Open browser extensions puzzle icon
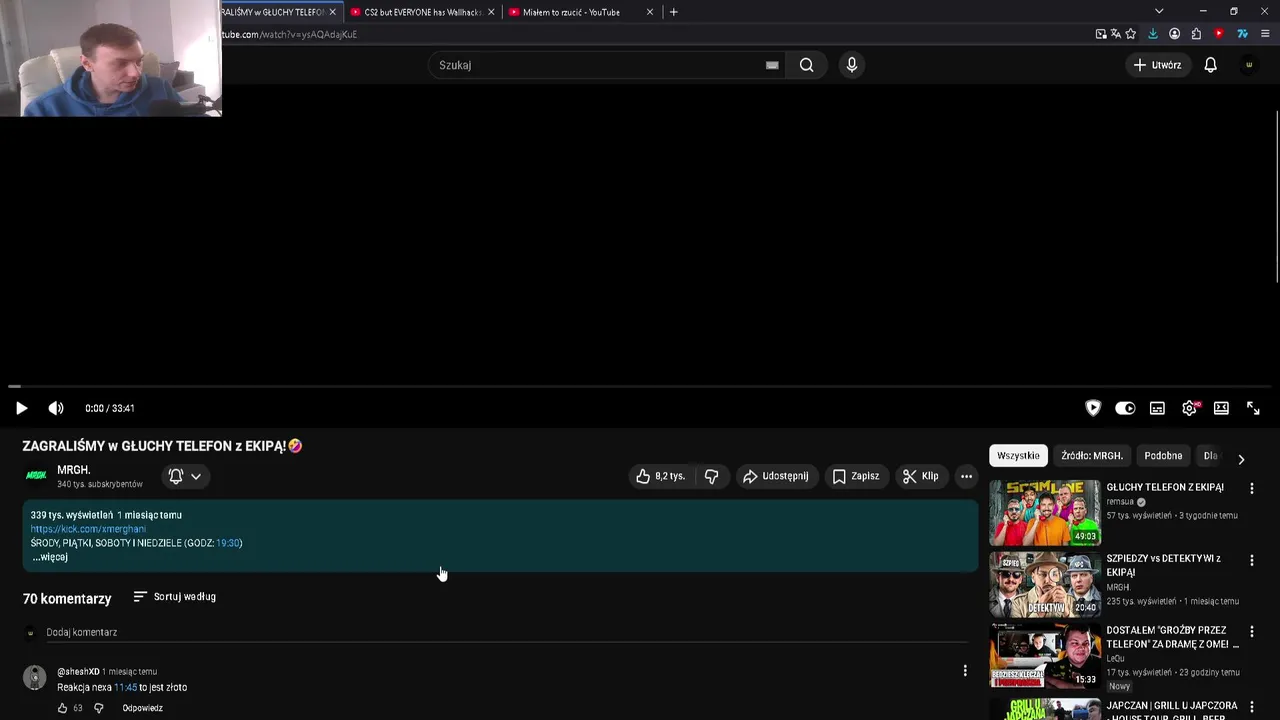This screenshot has width=1280, height=720. pos(1197,34)
